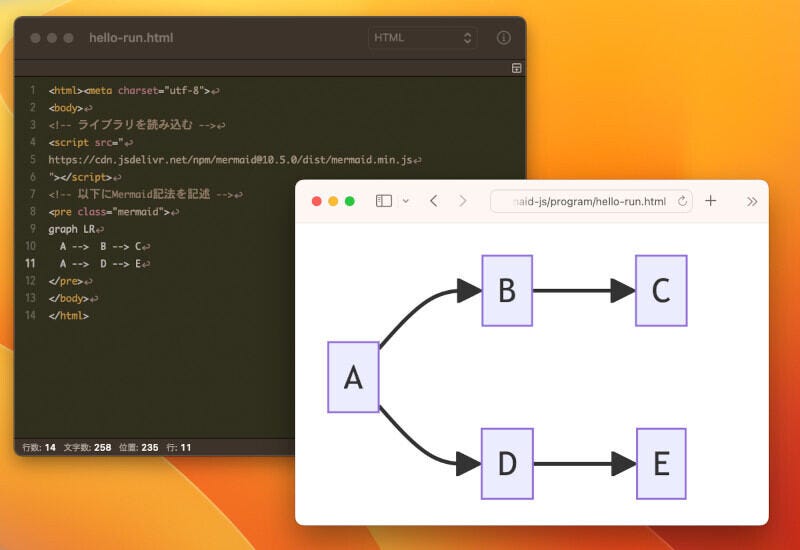The image size is (800, 550).
Task: Open a new tab with the plus button
Action: [710, 201]
